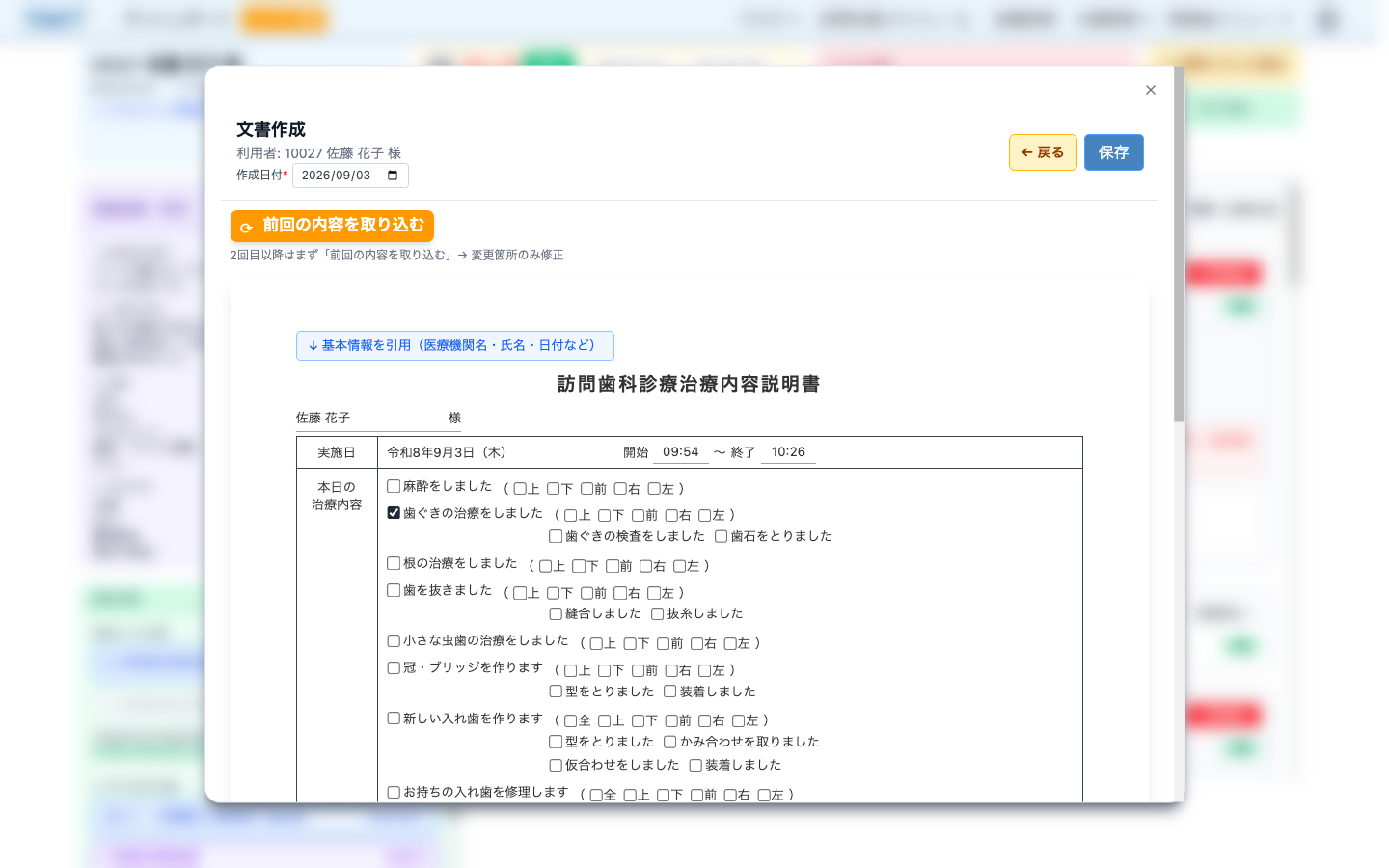Click 基本情報を引用 button
This screenshot has width=1389, height=868.
click(x=455, y=345)
